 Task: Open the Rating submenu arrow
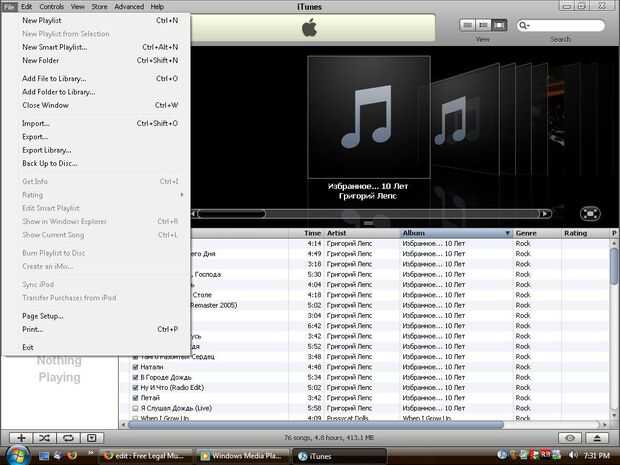pyautogui.click(x=181, y=195)
